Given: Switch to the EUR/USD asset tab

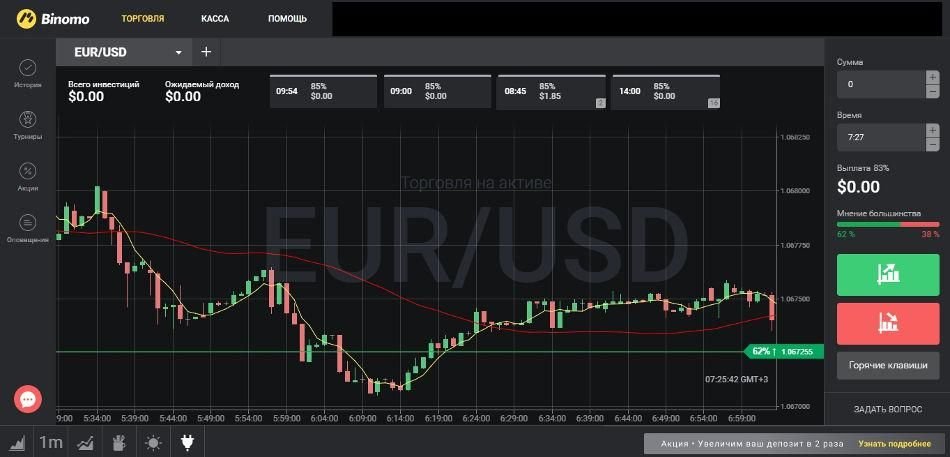Looking at the screenshot, I should (x=124, y=52).
